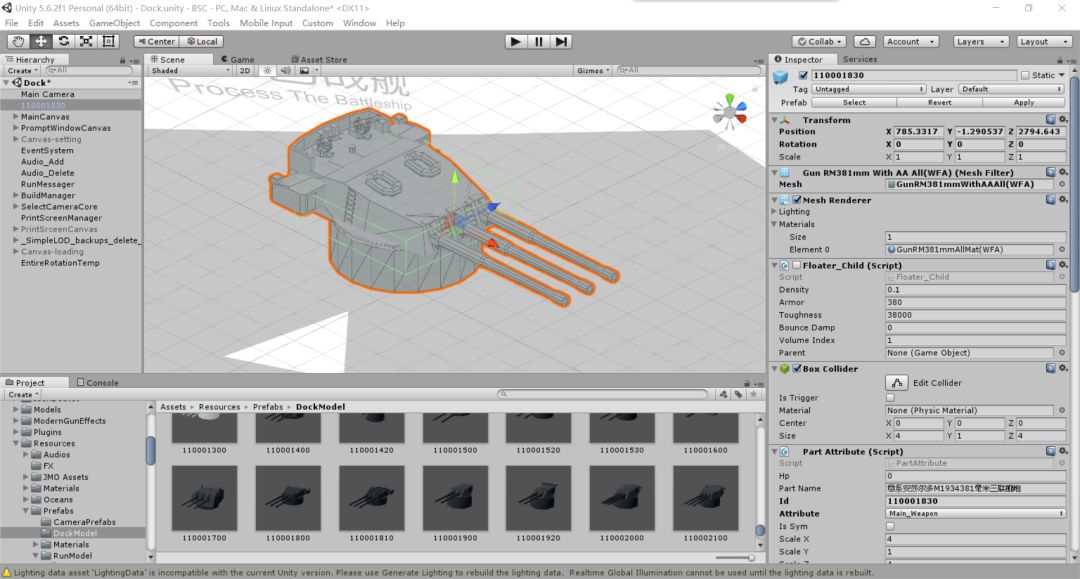This screenshot has width=1080, height=579.
Task: Click the Pause button
Action: pos(539,41)
